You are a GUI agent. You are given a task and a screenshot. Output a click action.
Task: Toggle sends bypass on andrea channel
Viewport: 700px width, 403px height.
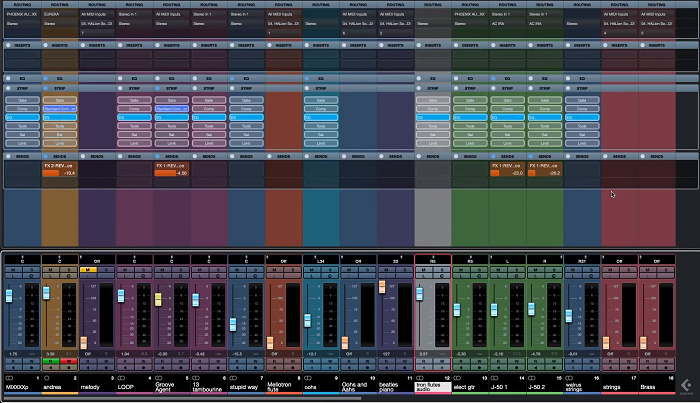[x=46, y=156]
